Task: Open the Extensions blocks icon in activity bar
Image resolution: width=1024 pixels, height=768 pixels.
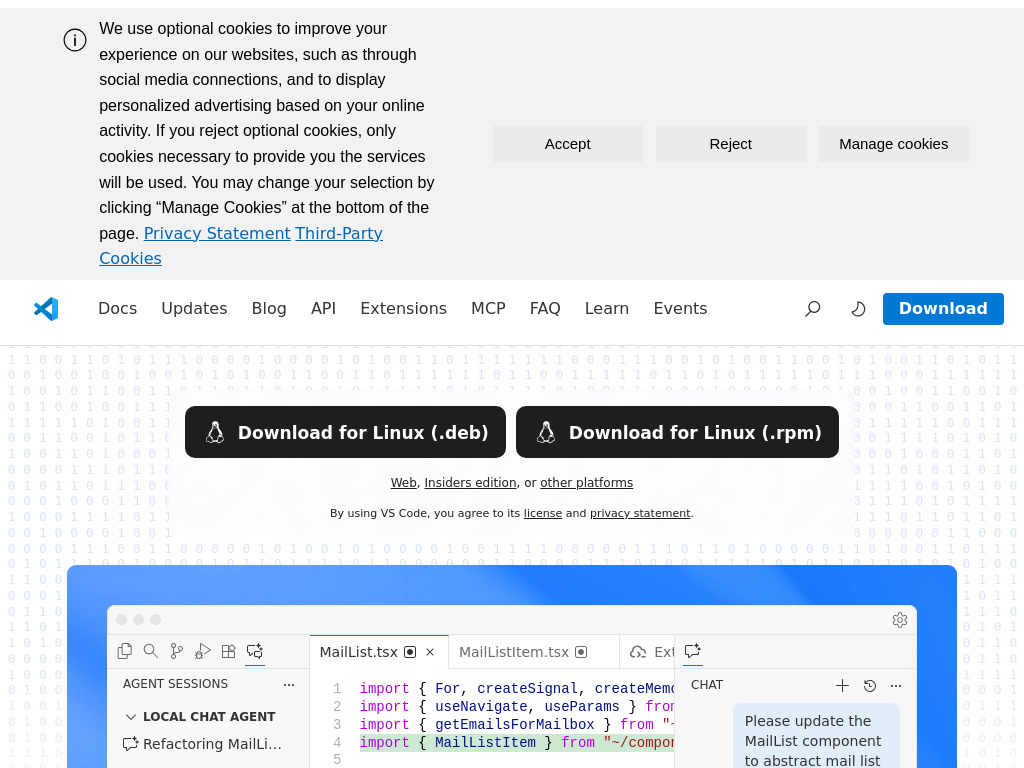Action: click(229, 651)
